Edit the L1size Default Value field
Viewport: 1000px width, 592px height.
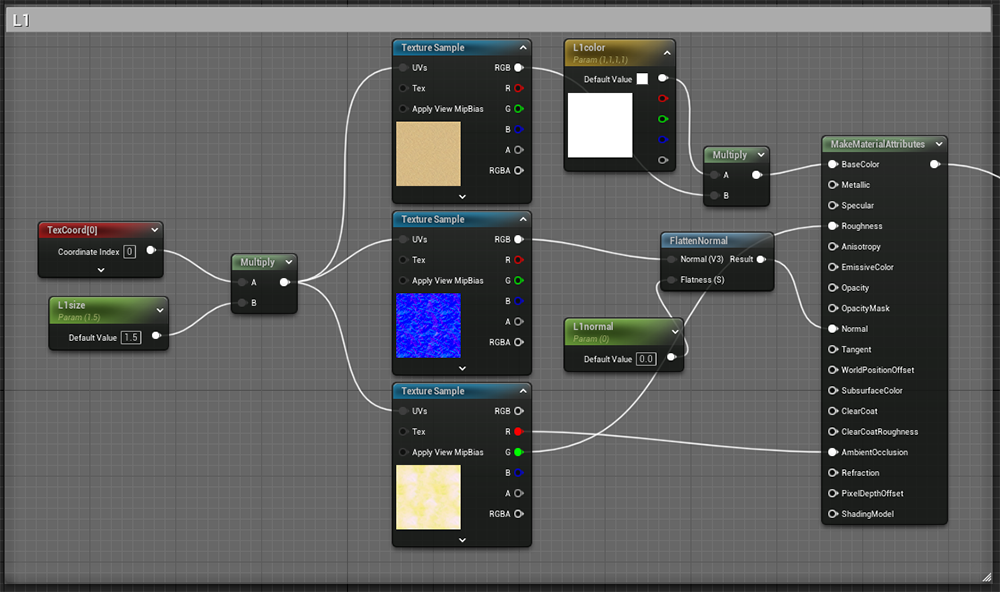tap(131, 337)
